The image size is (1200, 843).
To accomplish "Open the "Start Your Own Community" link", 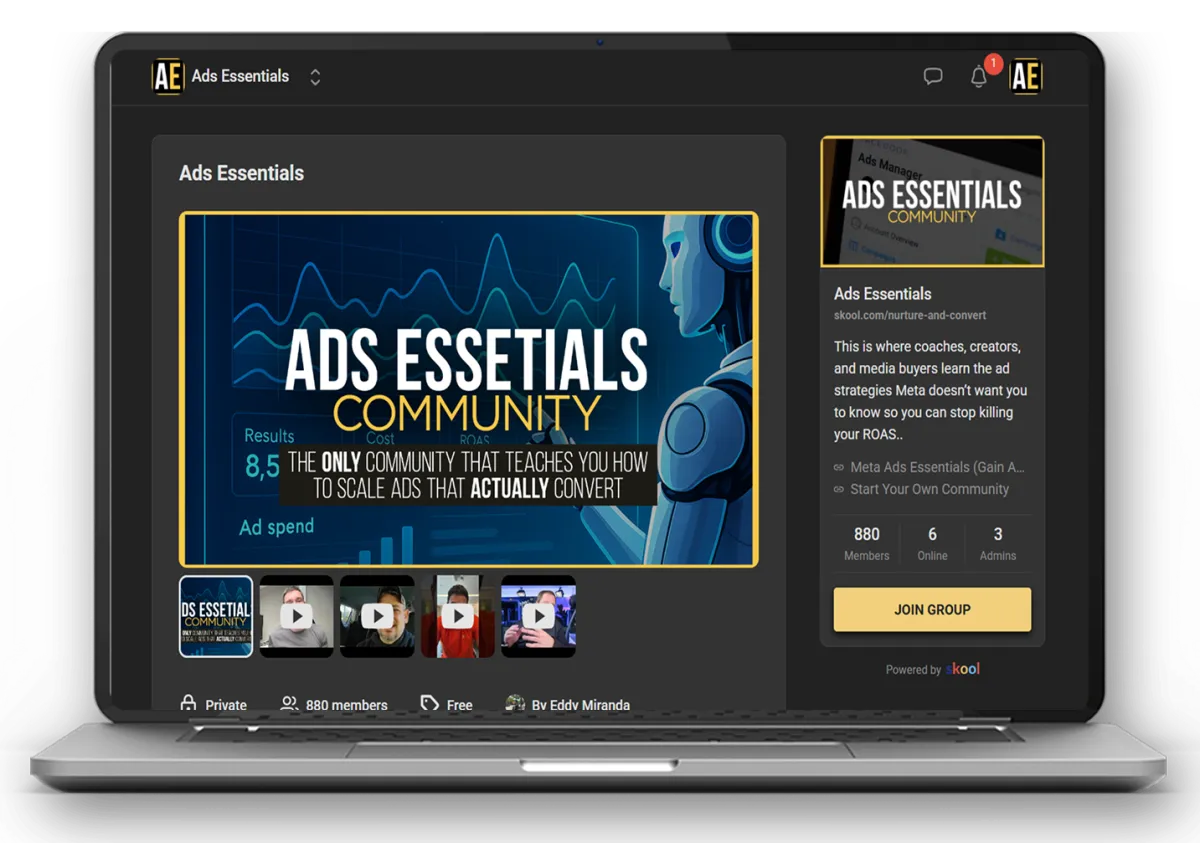I will coord(929,489).
